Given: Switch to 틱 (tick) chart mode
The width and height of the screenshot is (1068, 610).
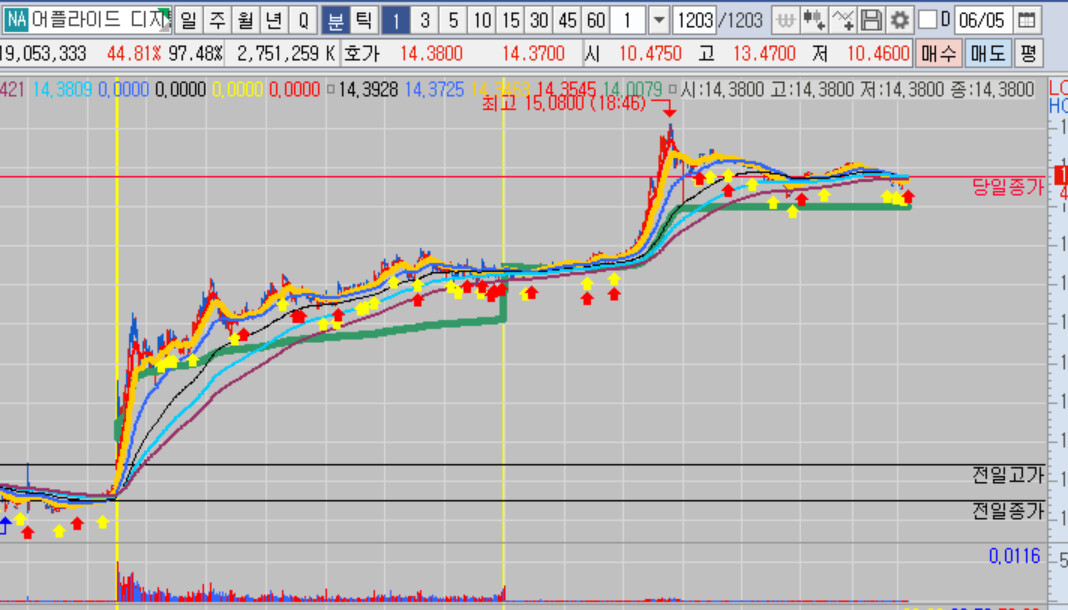Looking at the screenshot, I should click(363, 20).
